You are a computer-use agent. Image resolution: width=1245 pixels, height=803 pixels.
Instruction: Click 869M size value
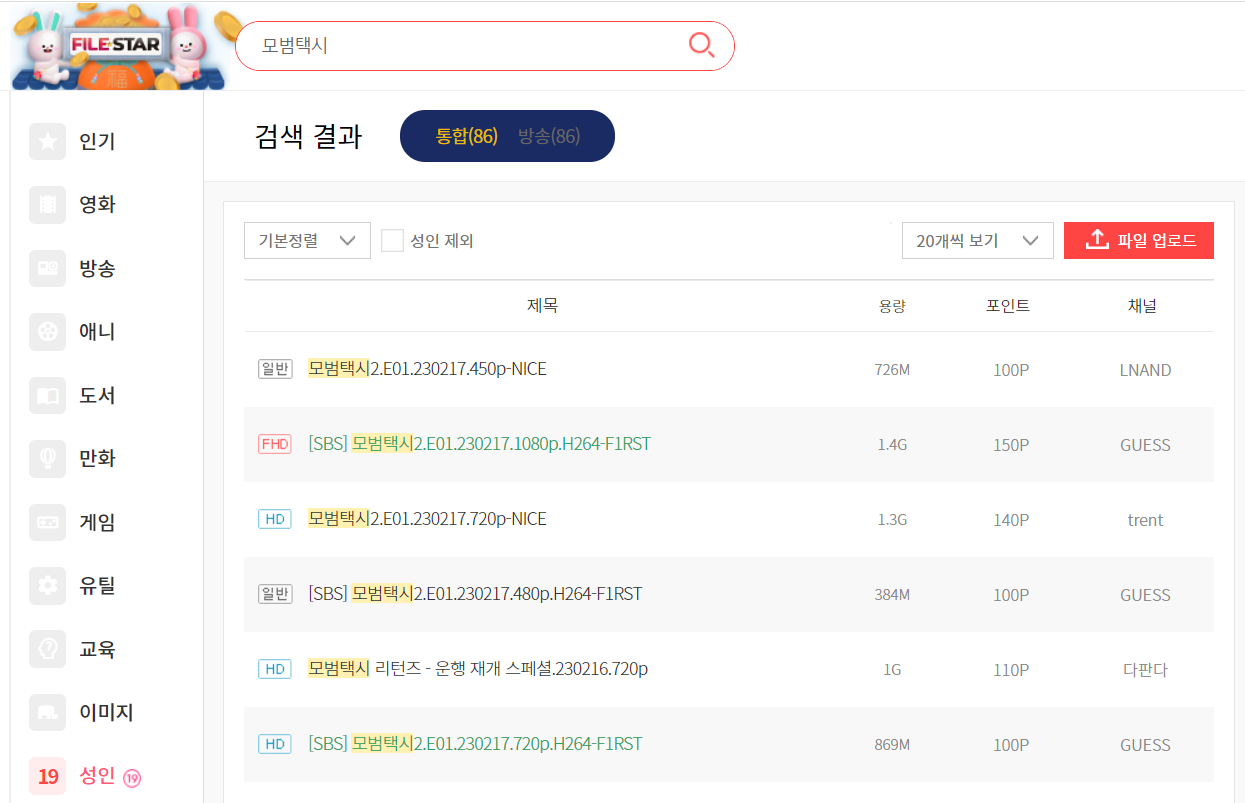pyautogui.click(x=892, y=745)
